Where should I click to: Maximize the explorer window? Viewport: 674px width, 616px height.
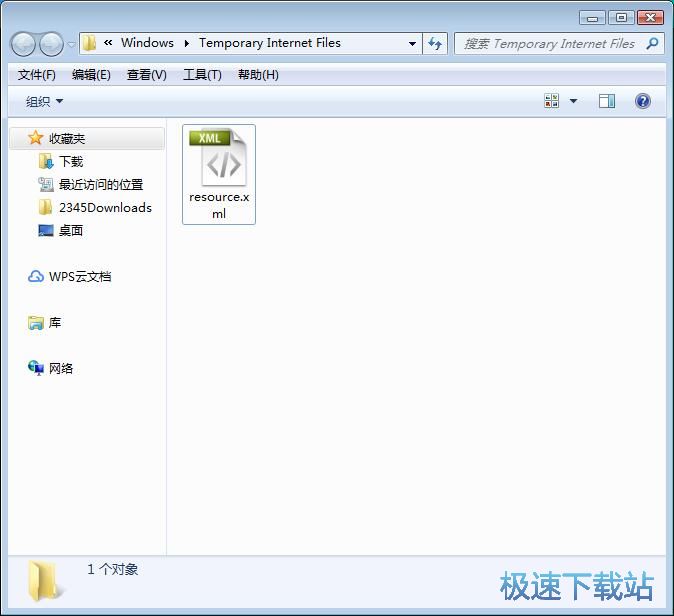tap(621, 18)
